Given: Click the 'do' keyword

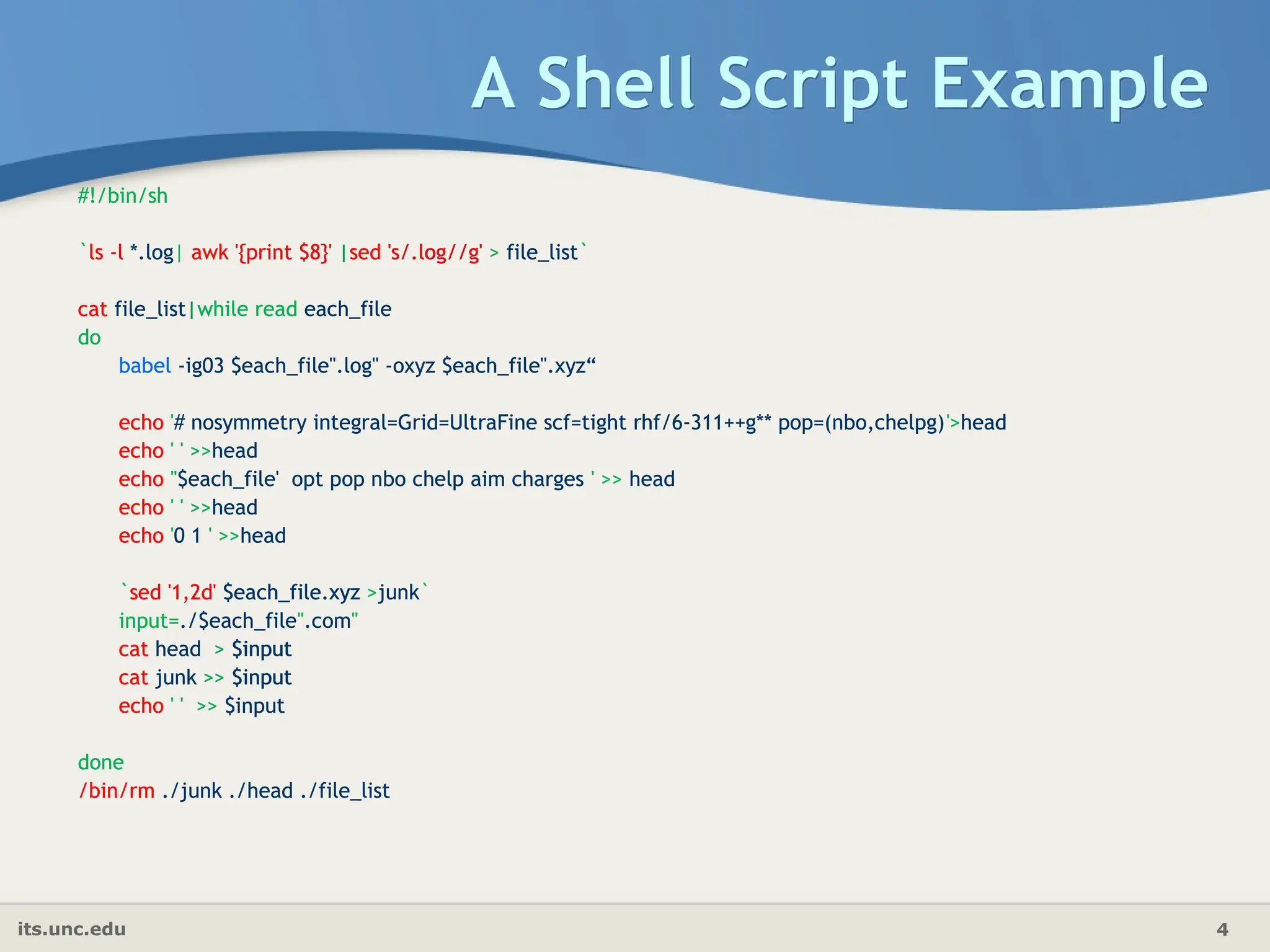Looking at the screenshot, I should point(89,338).
